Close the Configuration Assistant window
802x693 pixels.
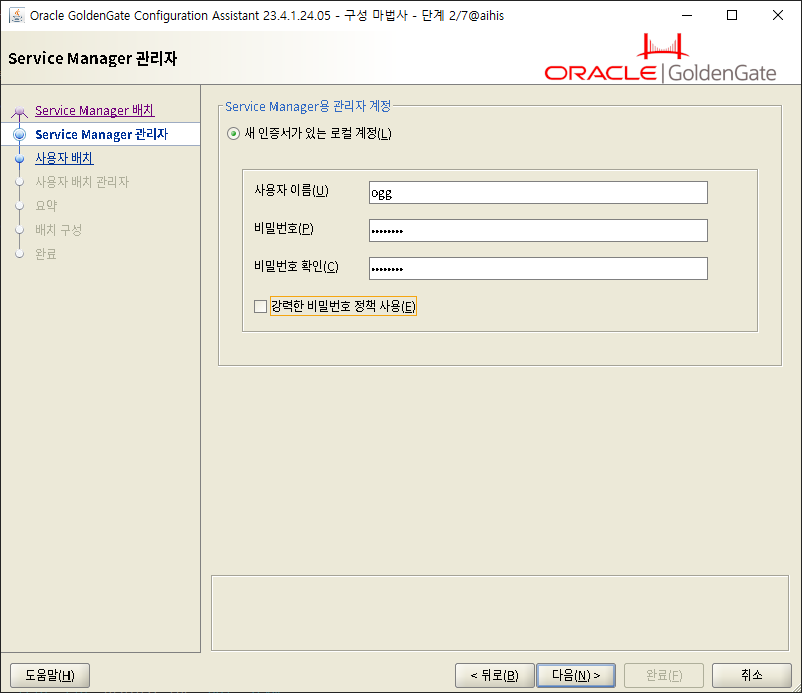pos(777,15)
